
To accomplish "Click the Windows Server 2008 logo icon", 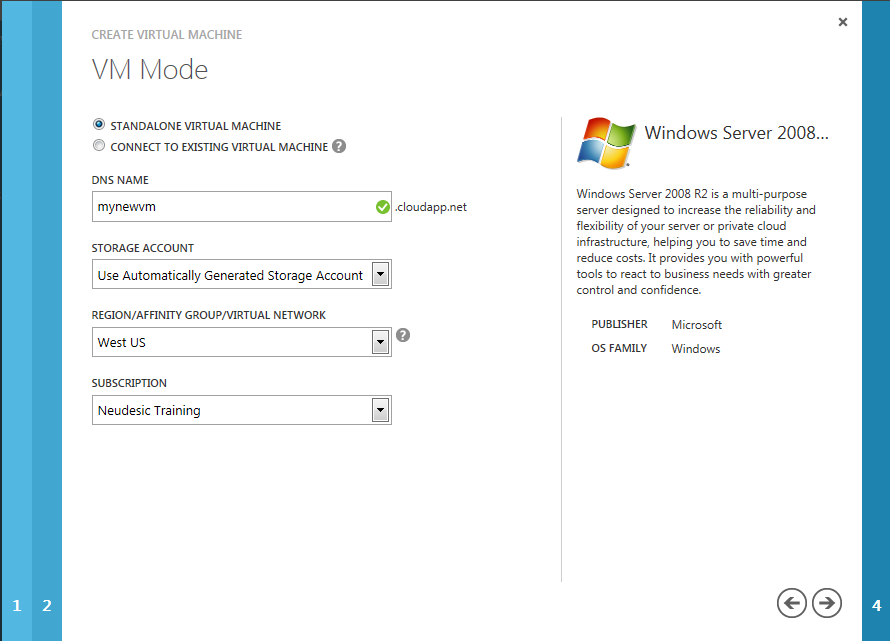I will pos(606,141).
